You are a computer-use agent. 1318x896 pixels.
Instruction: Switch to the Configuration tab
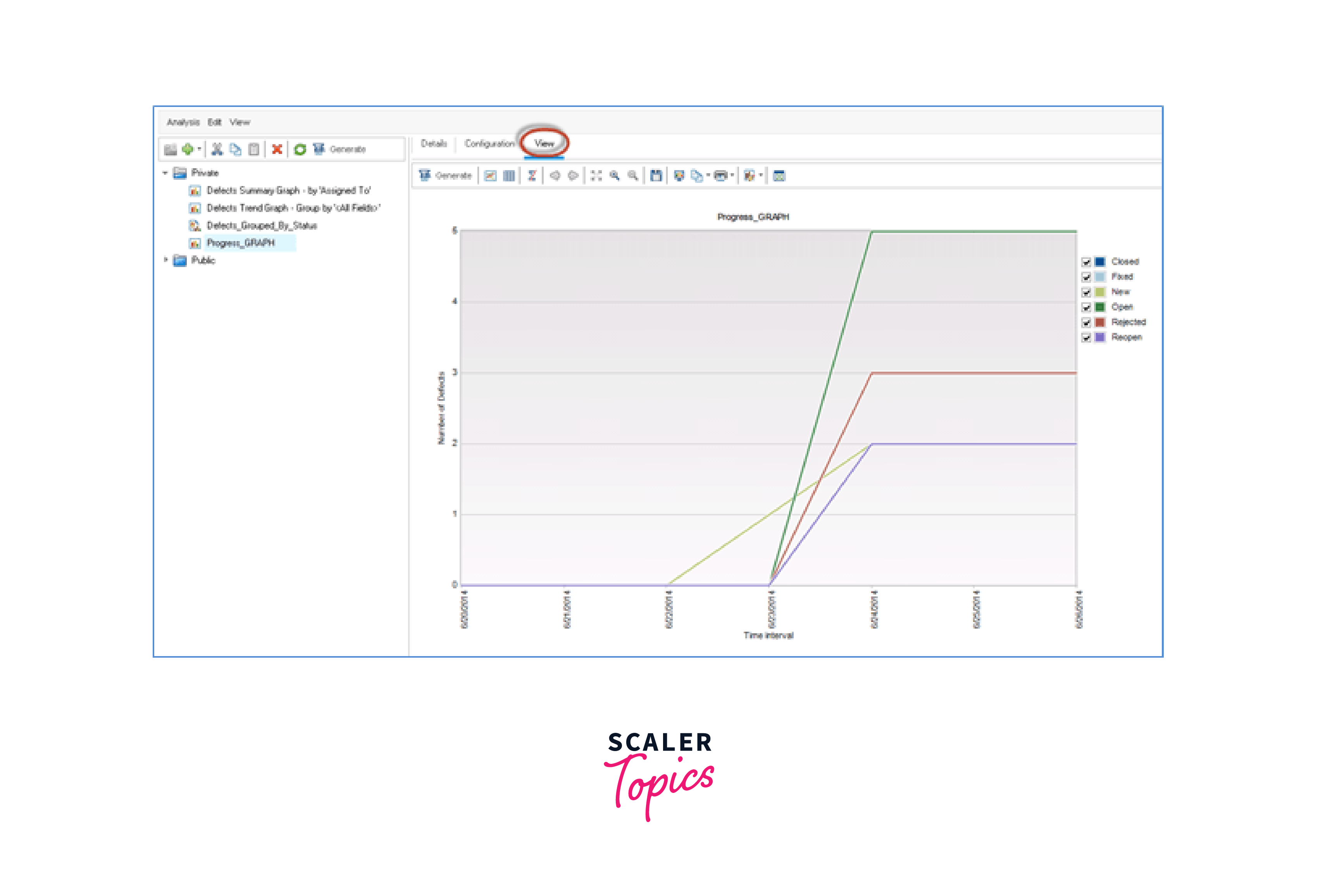[x=489, y=143]
